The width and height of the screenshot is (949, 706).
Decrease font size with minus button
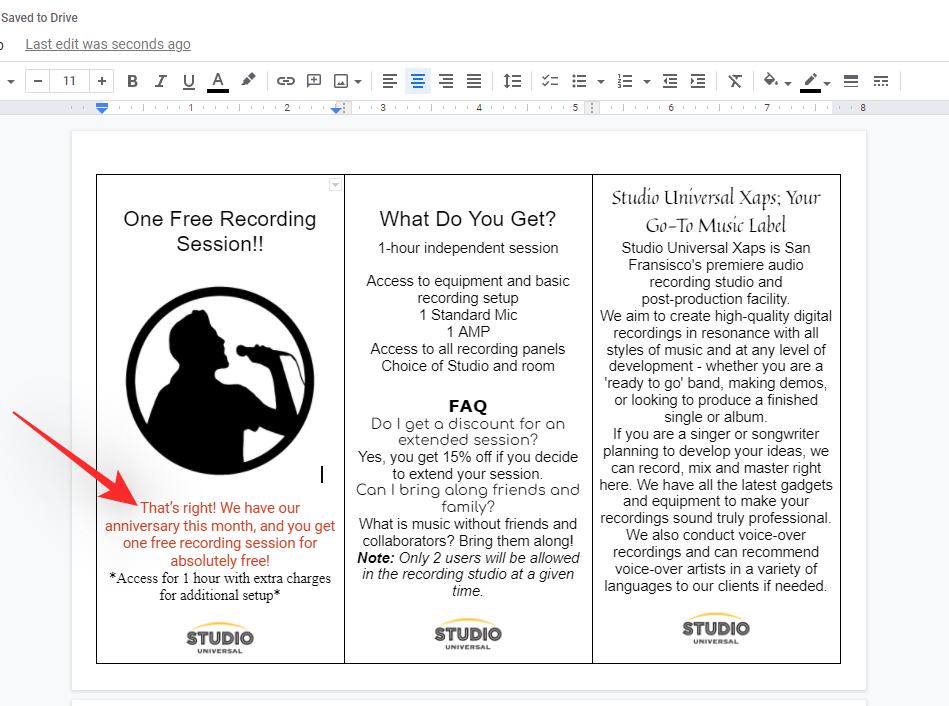coord(37,81)
